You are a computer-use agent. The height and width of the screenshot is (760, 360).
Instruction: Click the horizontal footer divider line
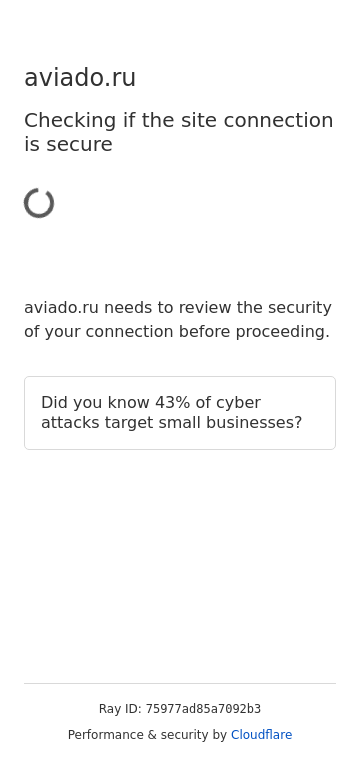coord(180,683)
